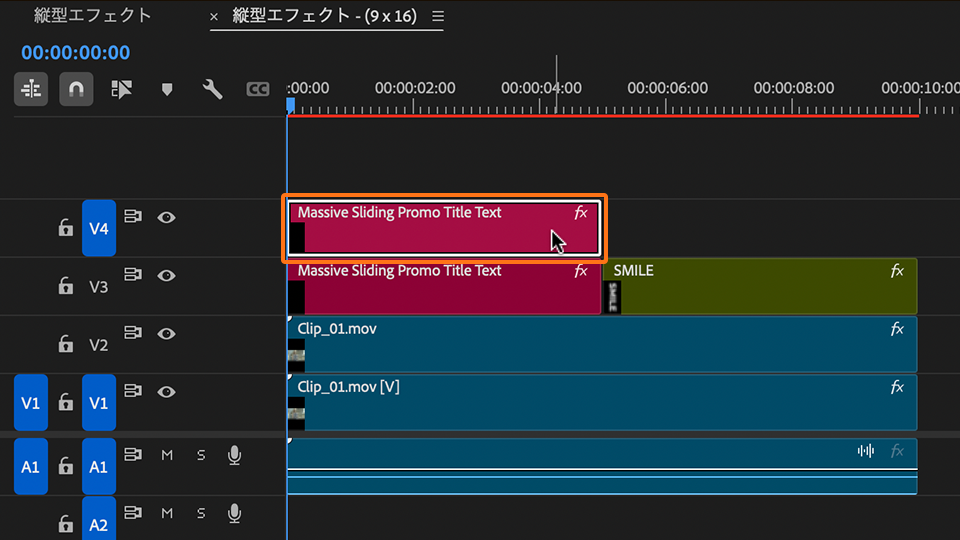This screenshot has height=540, width=960.
Task: Solo audio track A1
Action: 201,456
